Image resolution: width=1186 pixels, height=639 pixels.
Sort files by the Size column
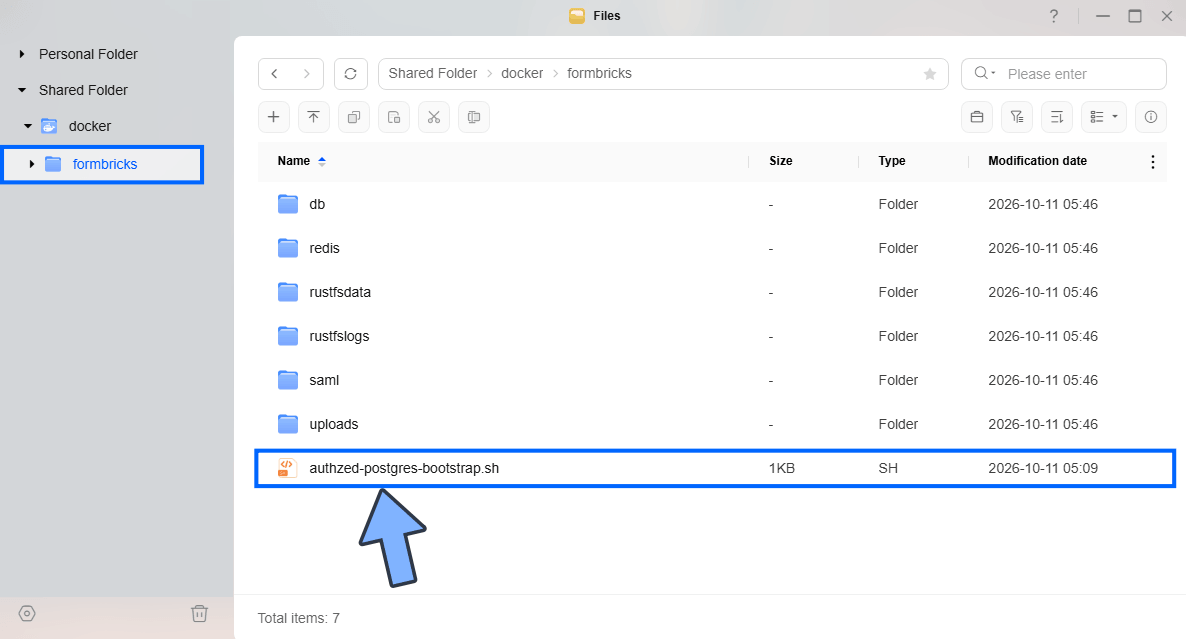click(x=781, y=161)
